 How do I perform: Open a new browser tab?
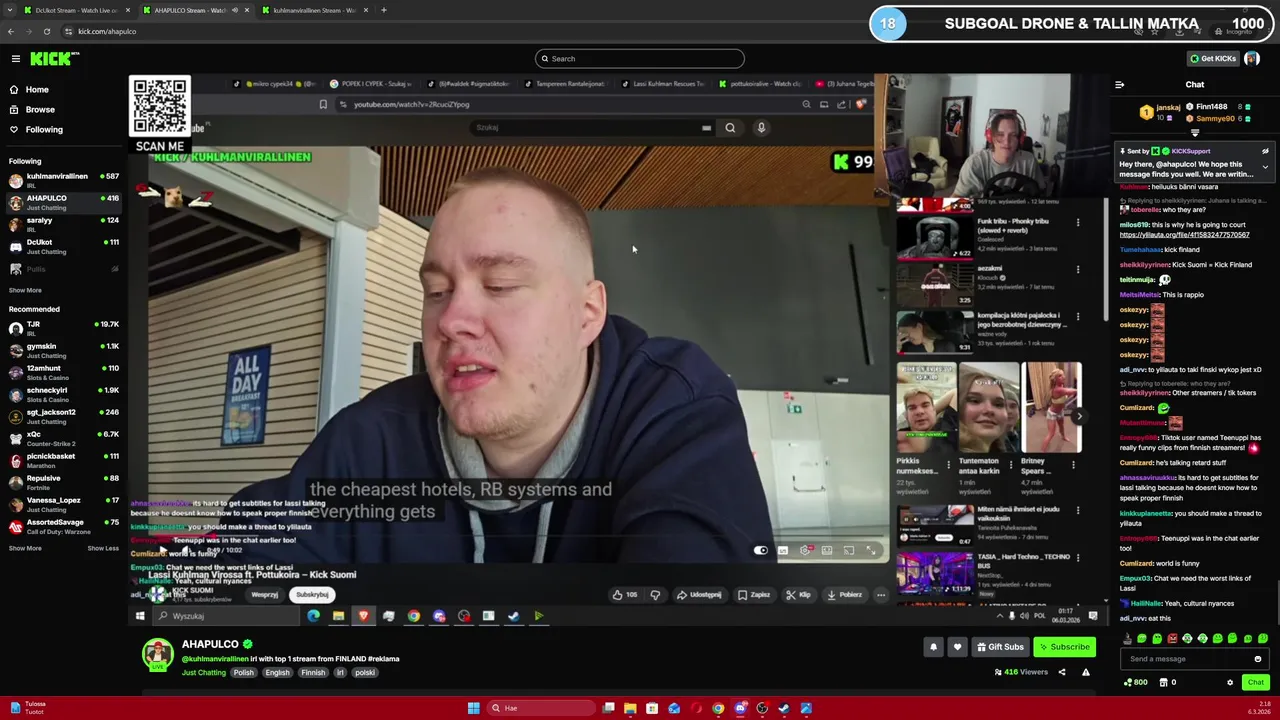[x=384, y=10]
